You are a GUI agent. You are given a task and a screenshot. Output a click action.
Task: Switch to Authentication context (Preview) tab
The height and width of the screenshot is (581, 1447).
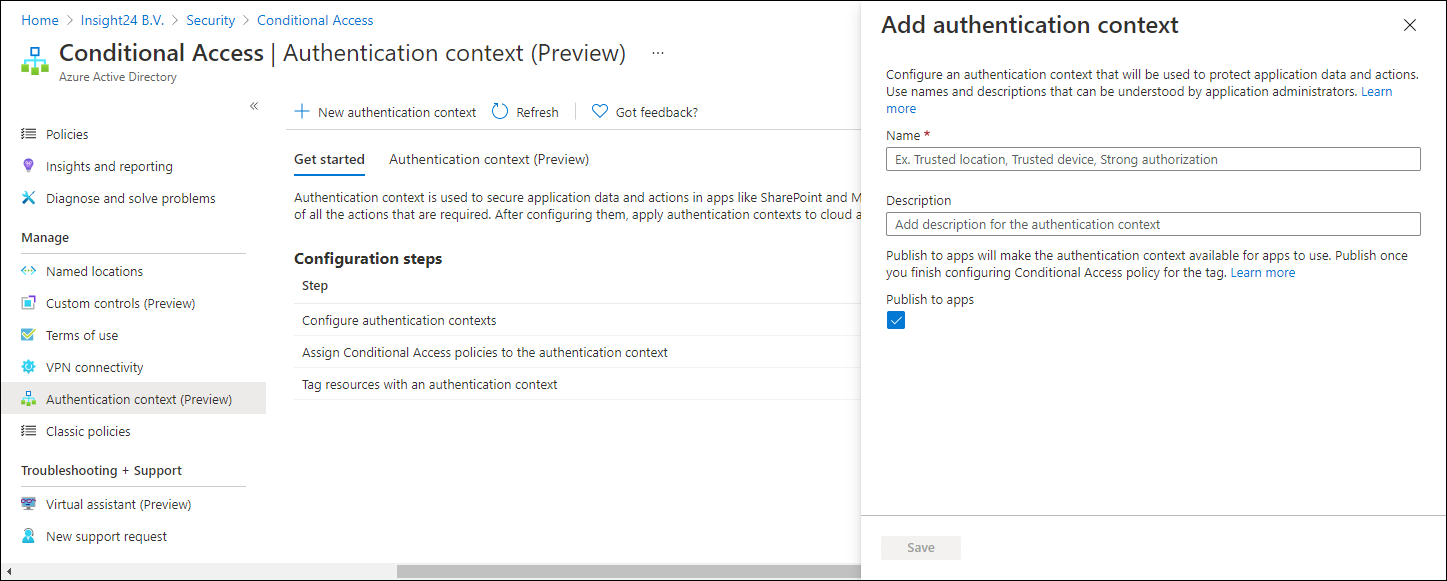[x=488, y=159]
